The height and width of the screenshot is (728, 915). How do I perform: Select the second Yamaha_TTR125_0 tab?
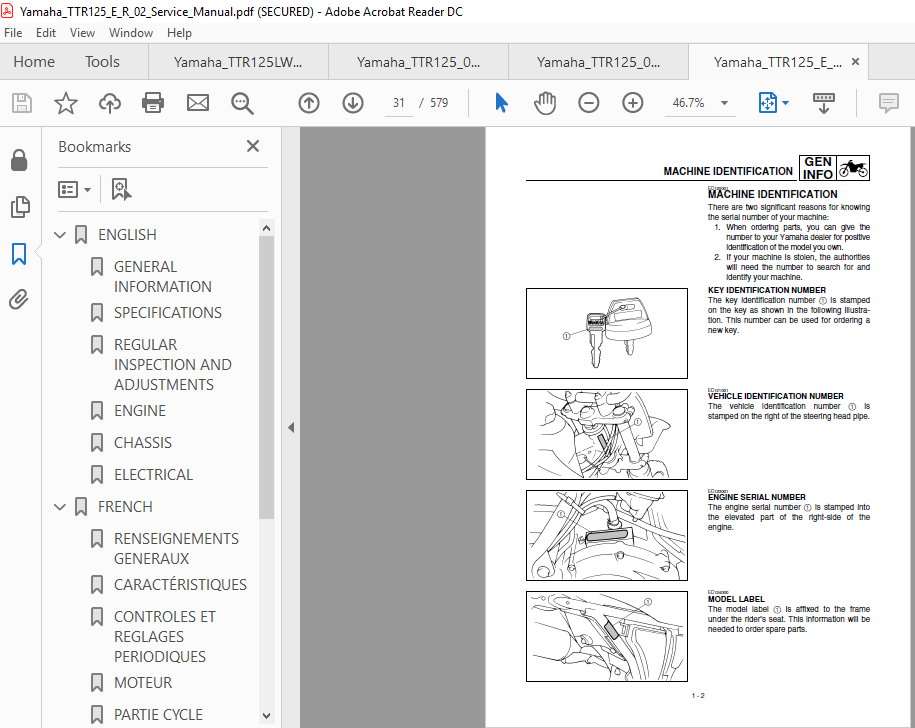418,62
